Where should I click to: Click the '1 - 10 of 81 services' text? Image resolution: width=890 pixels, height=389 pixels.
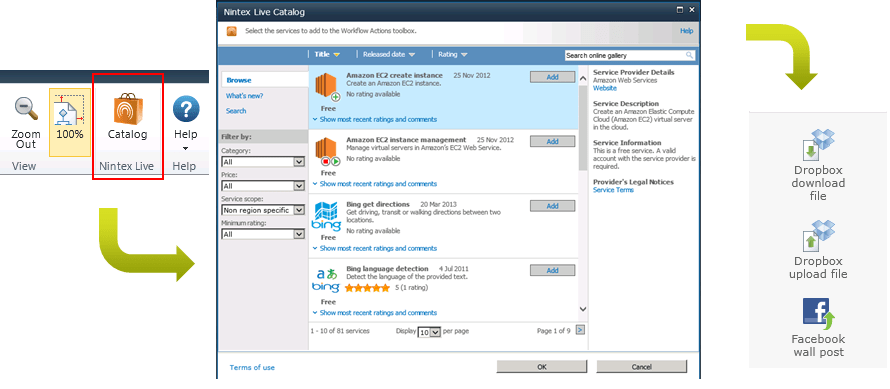click(339, 331)
